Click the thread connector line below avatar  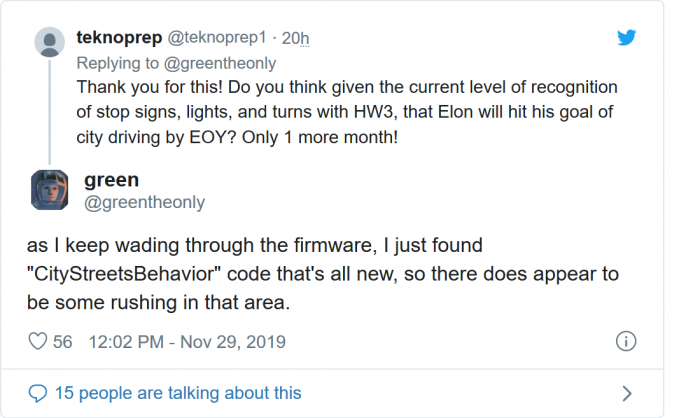pos(50,110)
